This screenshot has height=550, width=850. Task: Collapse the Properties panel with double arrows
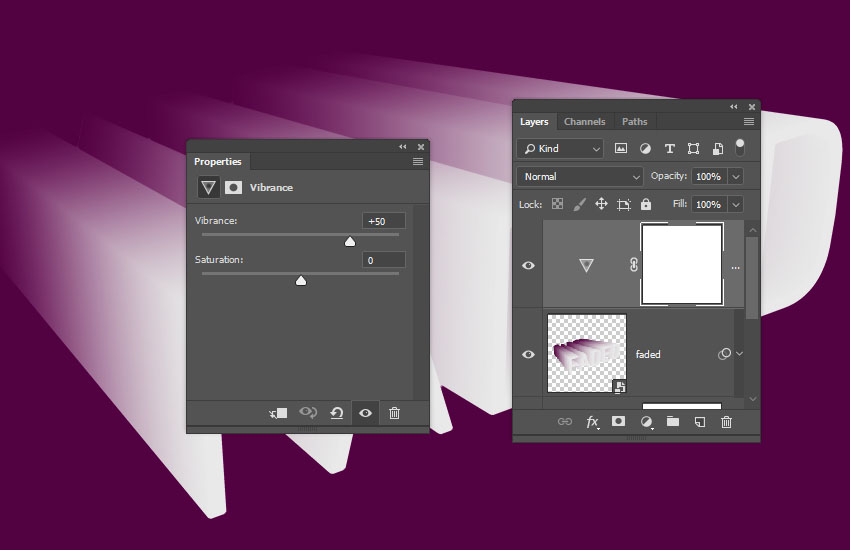tap(403, 147)
